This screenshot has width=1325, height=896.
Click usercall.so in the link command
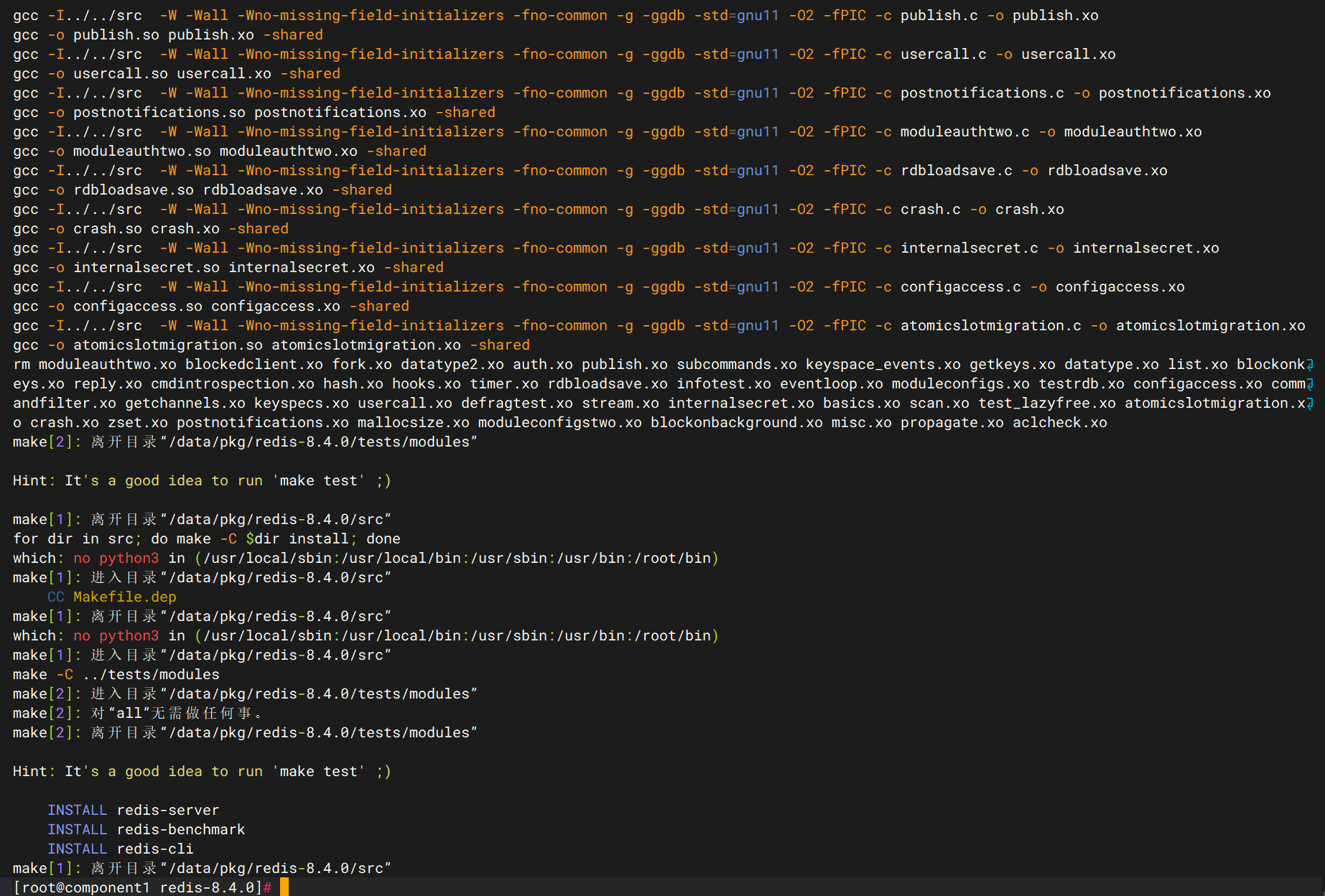coord(120,73)
